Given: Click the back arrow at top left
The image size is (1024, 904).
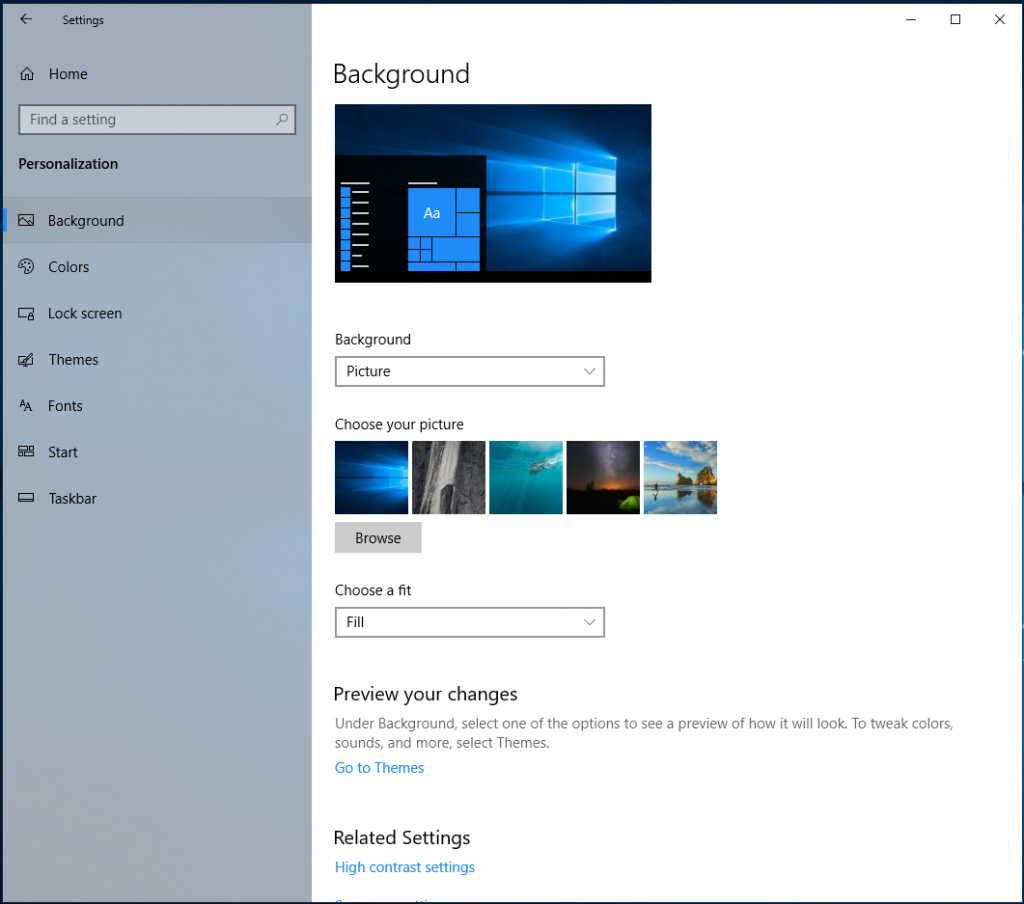Looking at the screenshot, I should (x=26, y=18).
